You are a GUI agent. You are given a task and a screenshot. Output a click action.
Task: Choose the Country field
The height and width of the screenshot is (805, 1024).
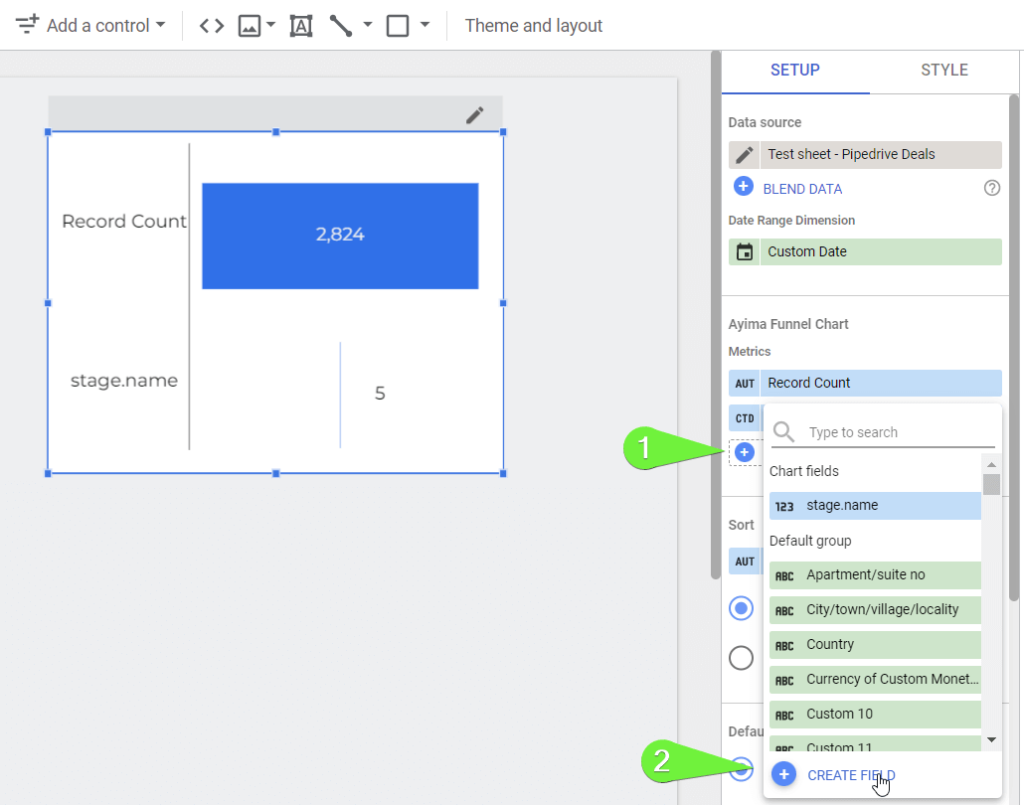(x=875, y=644)
